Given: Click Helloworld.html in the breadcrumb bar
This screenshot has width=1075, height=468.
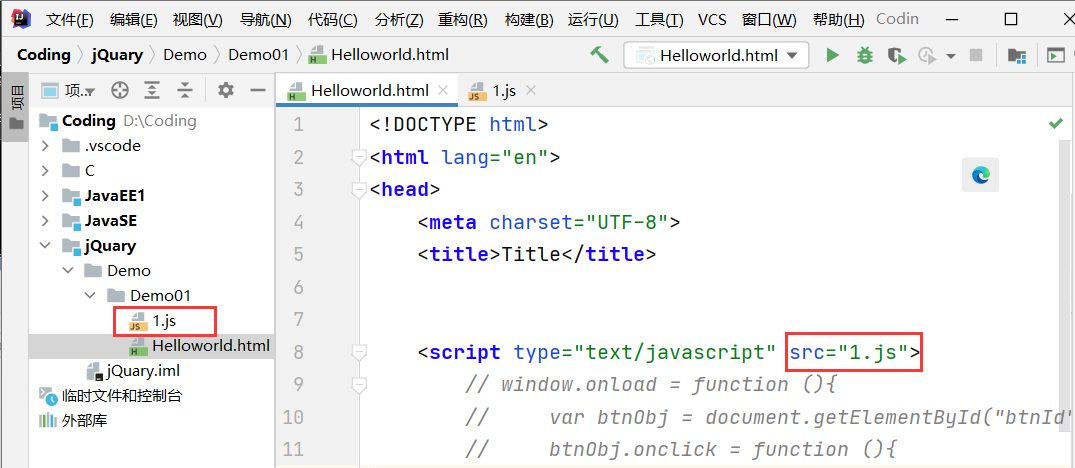Looking at the screenshot, I should tap(379, 55).
